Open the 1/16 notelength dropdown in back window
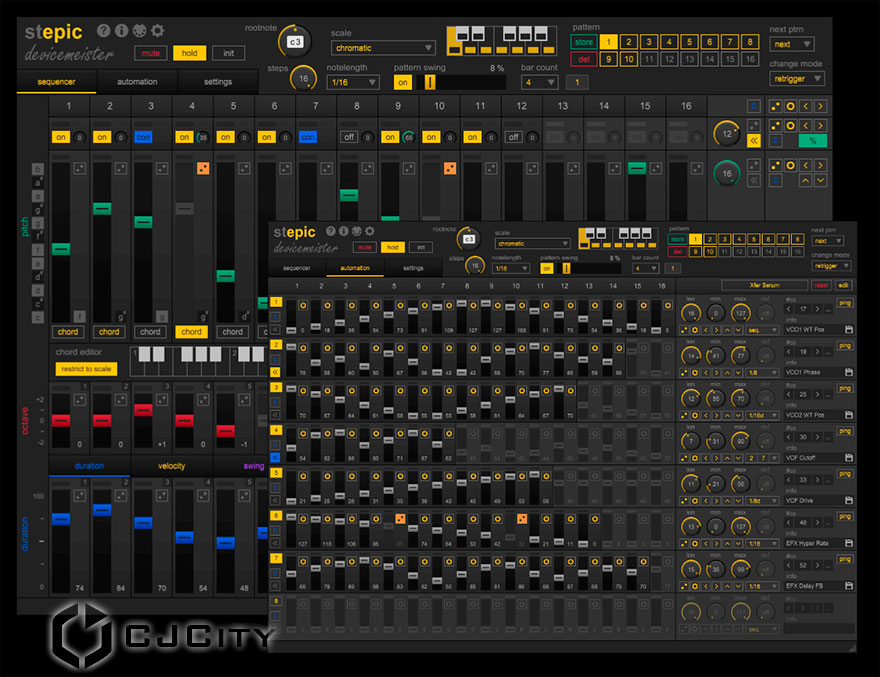The width and height of the screenshot is (880, 677). point(353,83)
